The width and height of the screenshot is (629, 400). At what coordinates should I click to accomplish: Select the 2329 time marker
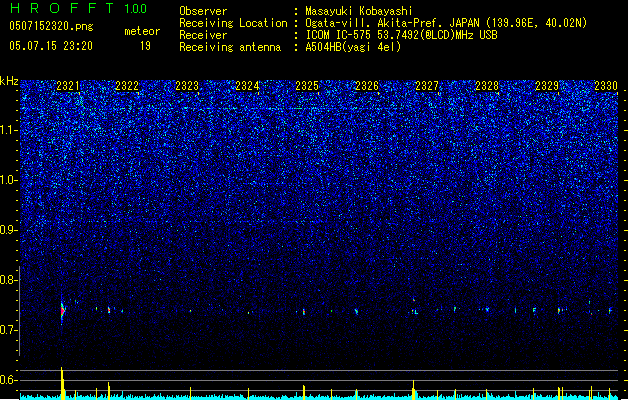tap(547, 86)
